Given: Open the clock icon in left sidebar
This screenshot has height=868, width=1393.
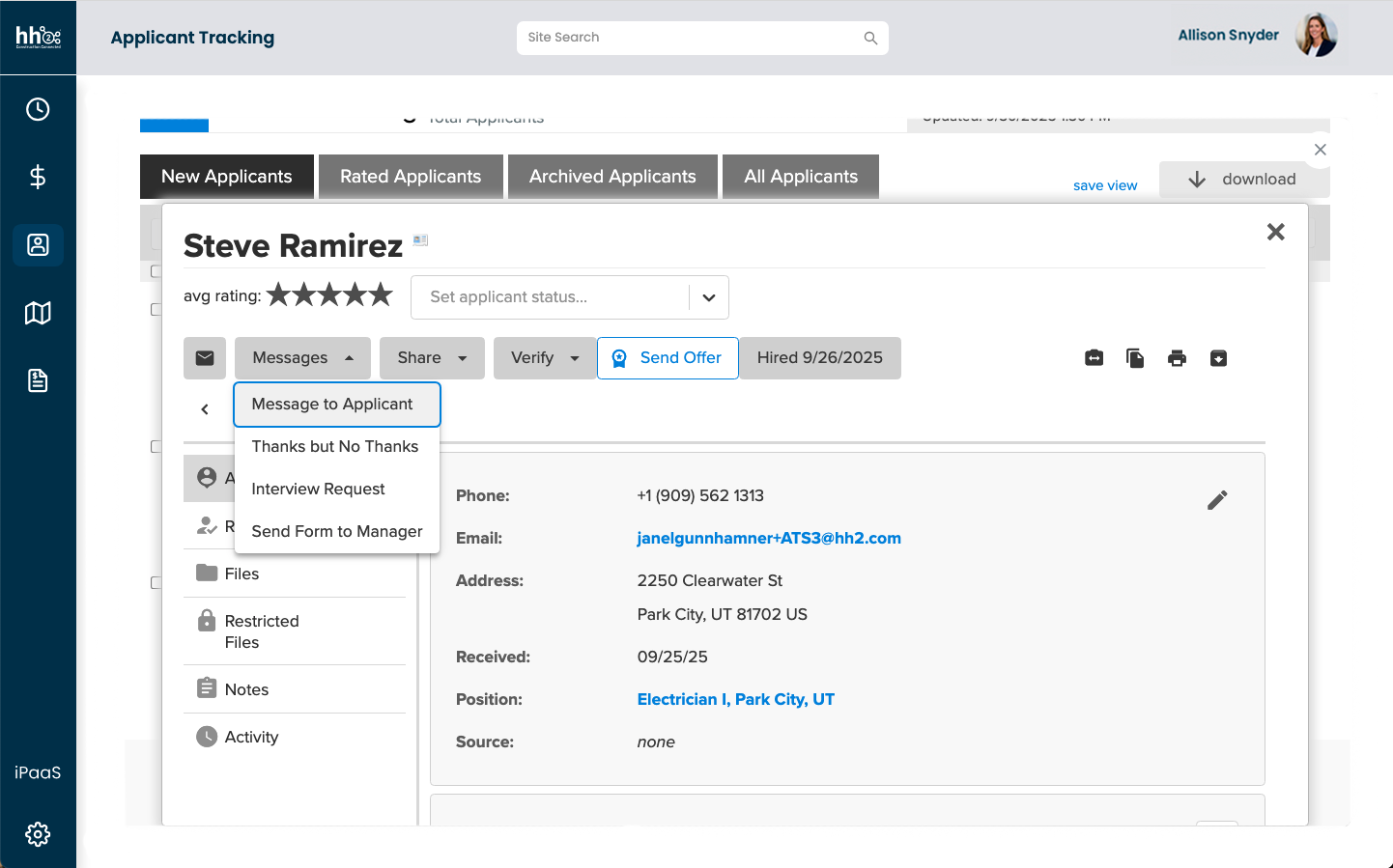Looking at the screenshot, I should click(x=38, y=109).
